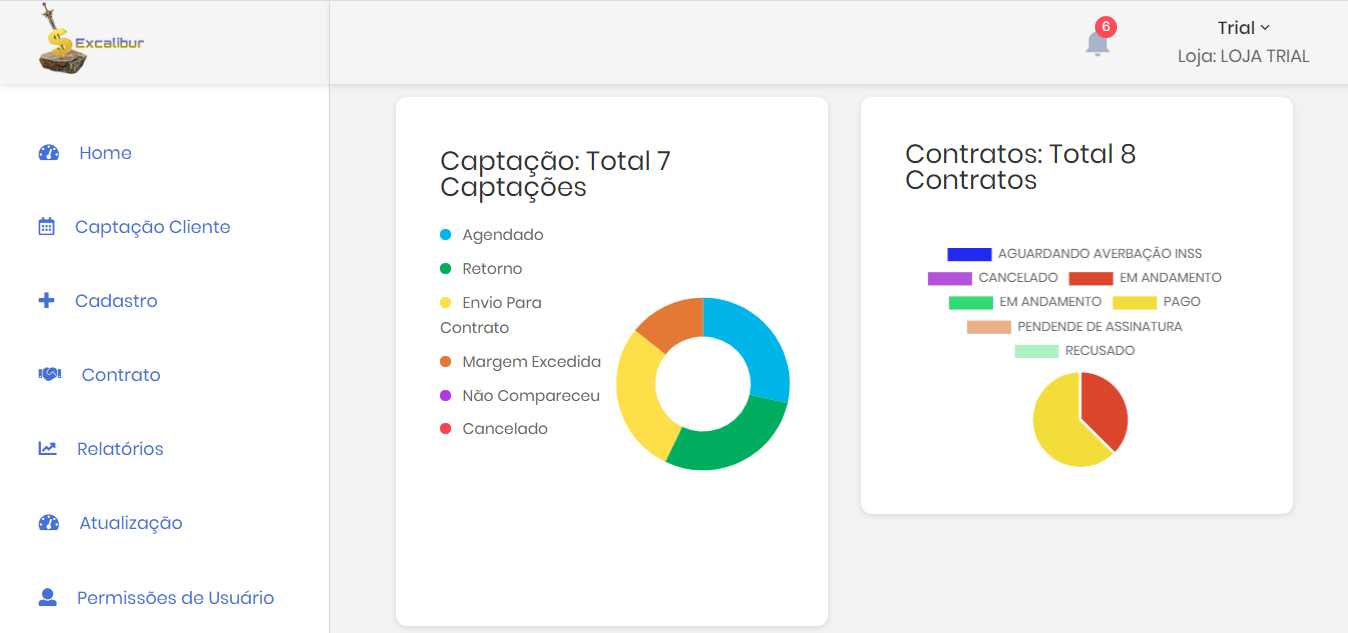Click the Captação Cliente calendar icon
This screenshot has width=1348, height=633.
(x=47, y=227)
